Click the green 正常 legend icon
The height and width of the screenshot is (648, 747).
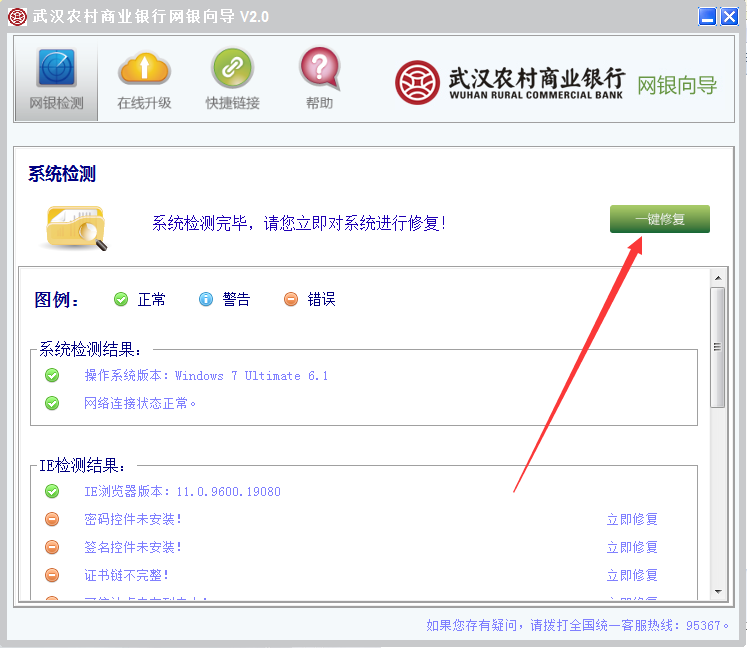(x=121, y=299)
